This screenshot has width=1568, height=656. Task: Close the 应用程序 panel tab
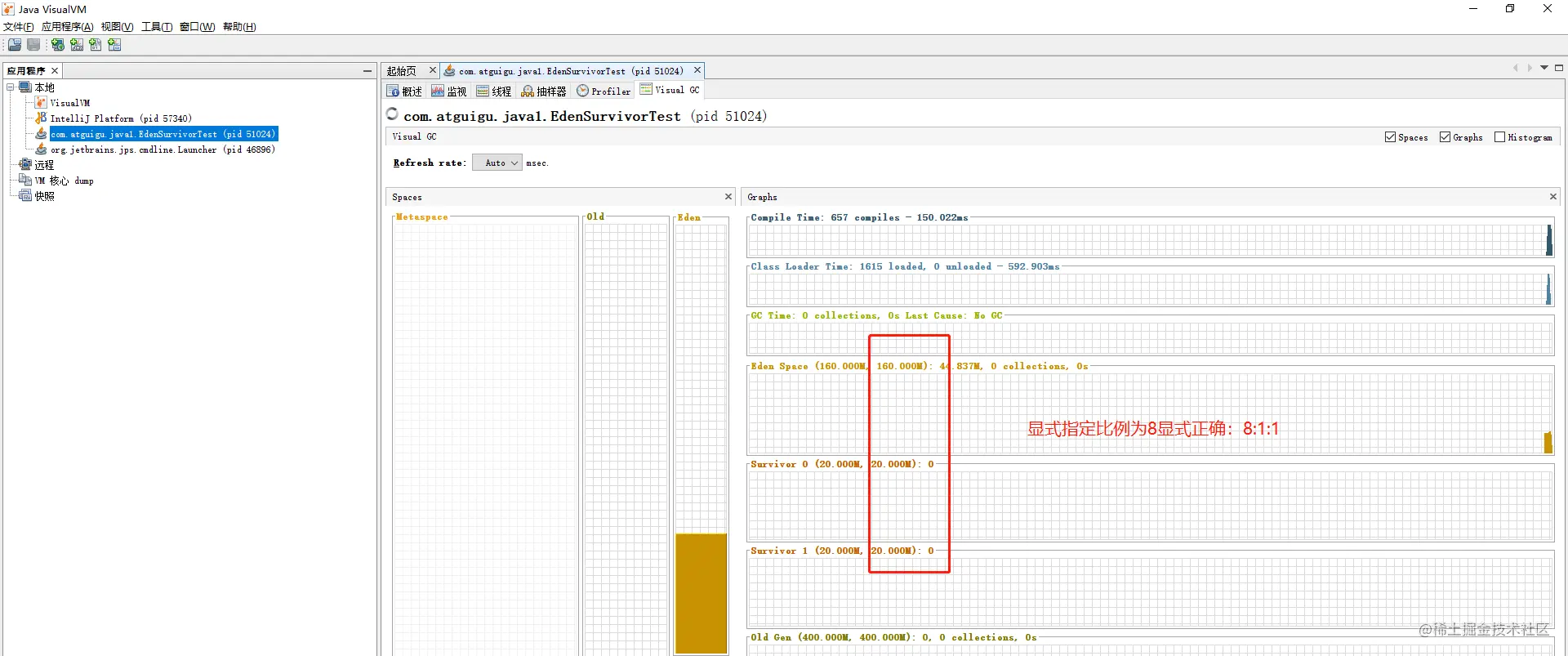tap(55, 71)
